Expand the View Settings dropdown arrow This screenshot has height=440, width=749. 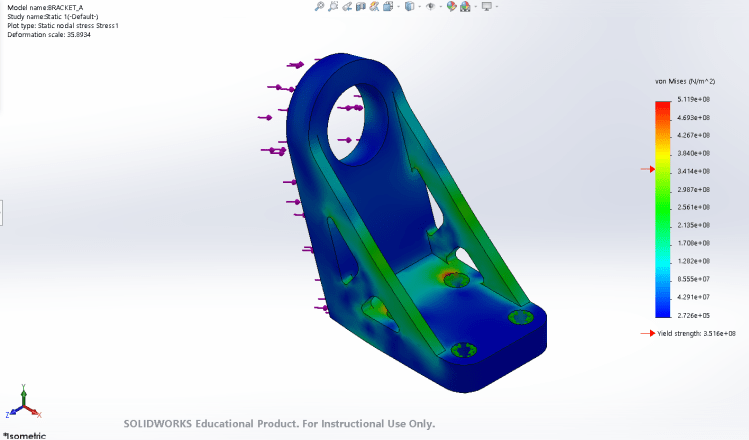[x=496, y=6]
